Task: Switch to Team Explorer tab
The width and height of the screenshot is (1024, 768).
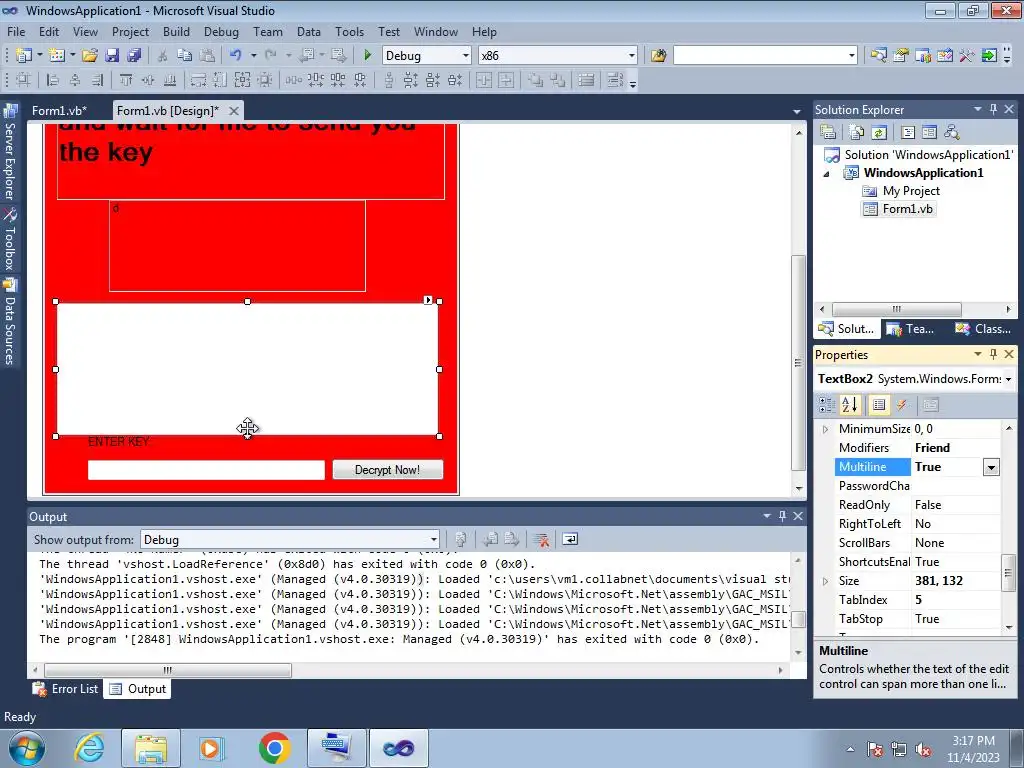Action: click(911, 328)
